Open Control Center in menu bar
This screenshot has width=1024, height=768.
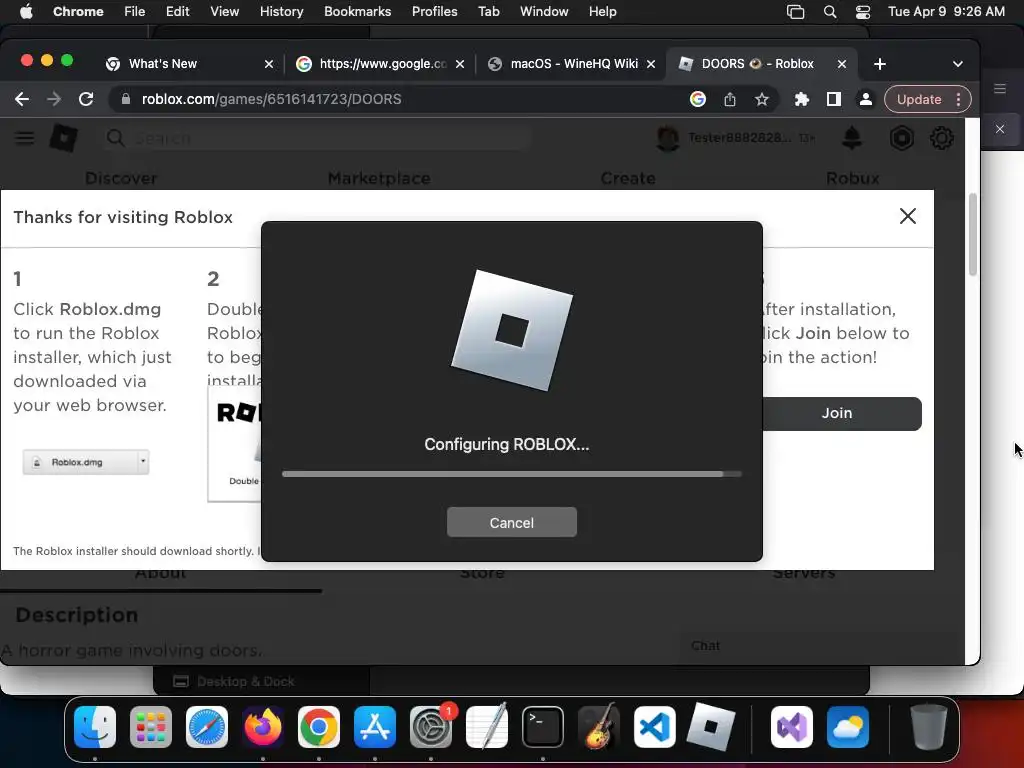[863, 11]
